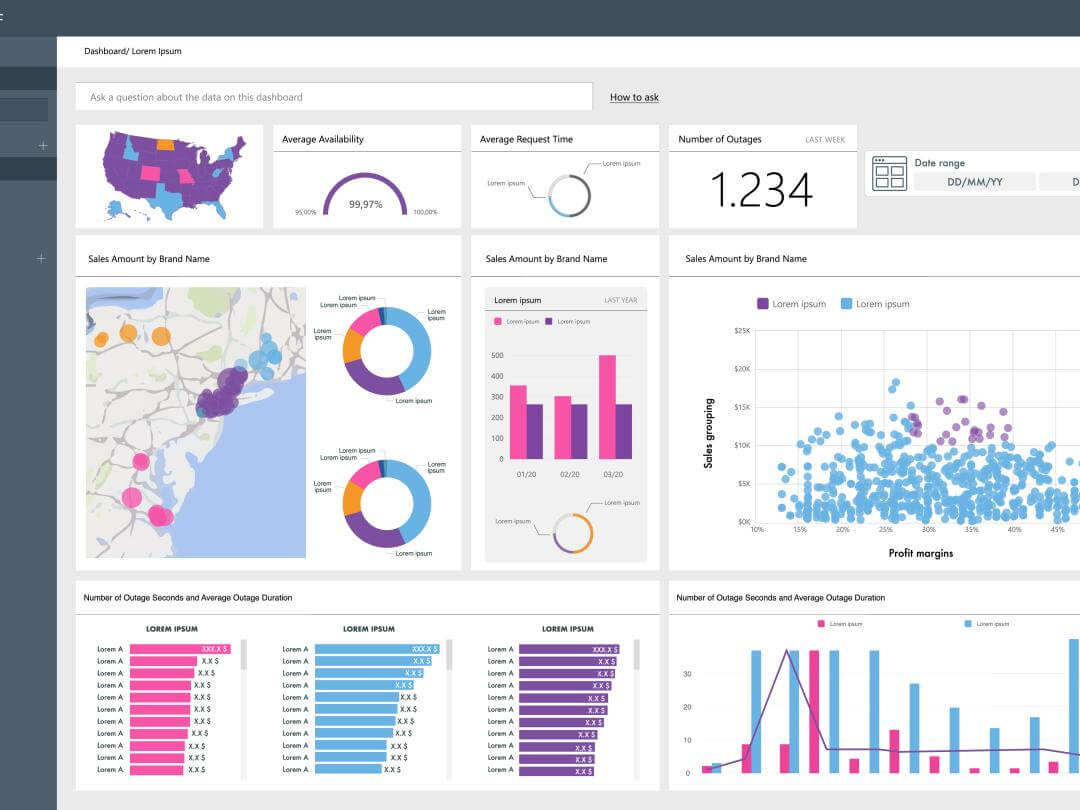The width and height of the screenshot is (1080, 810).
Task: Open the How to ask link
Action: pyautogui.click(x=634, y=97)
